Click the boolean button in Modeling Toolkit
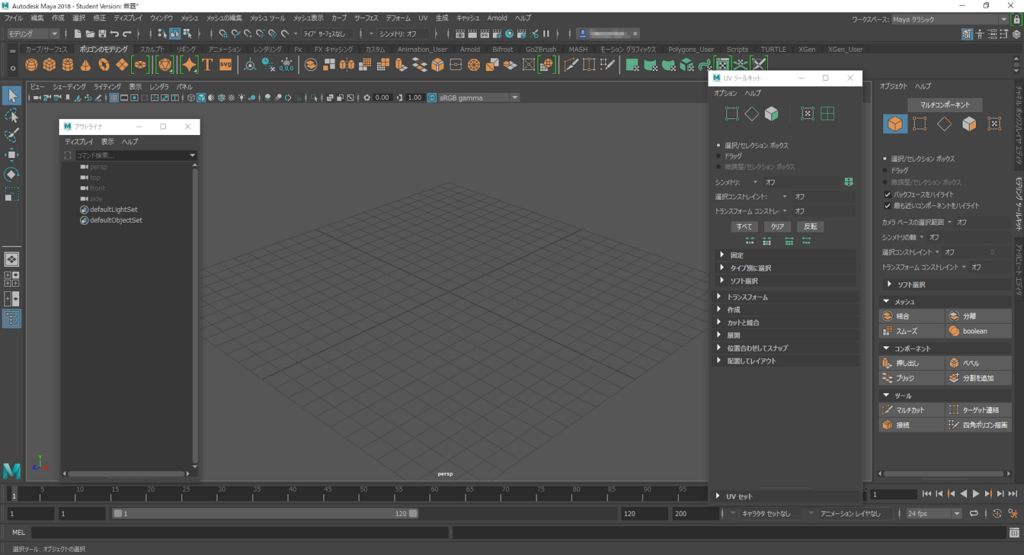The width and height of the screenshot is (1024, 555). [x=978, y=331]
